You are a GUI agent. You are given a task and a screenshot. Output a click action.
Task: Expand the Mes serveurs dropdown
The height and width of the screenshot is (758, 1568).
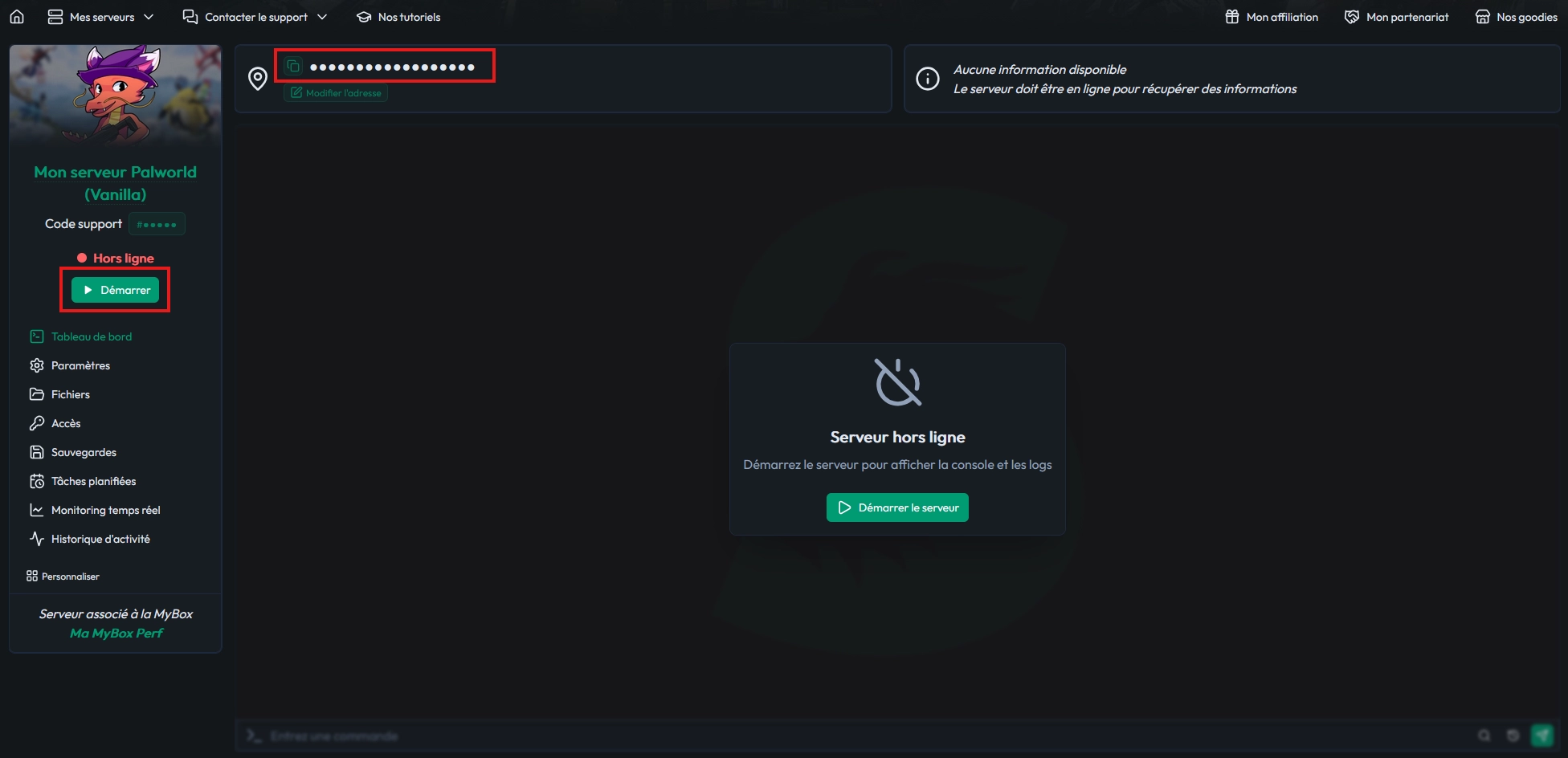[x=100, y=17]
